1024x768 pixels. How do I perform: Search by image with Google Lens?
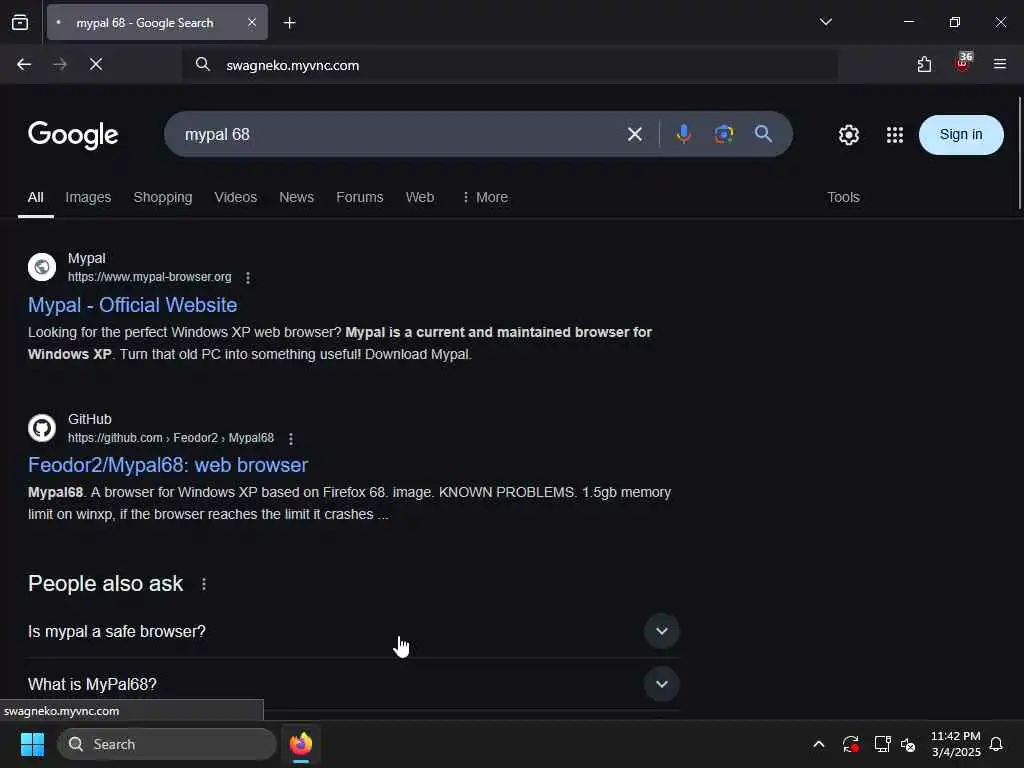pyautogui.click(x=724, y=134)
